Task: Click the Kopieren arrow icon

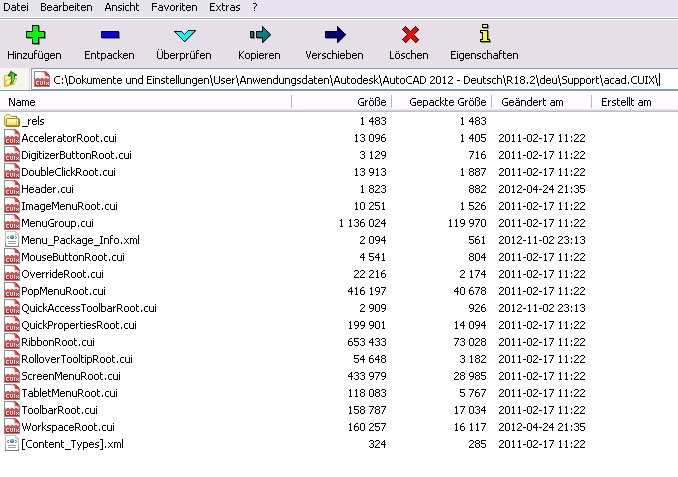Action: point(259,35)
